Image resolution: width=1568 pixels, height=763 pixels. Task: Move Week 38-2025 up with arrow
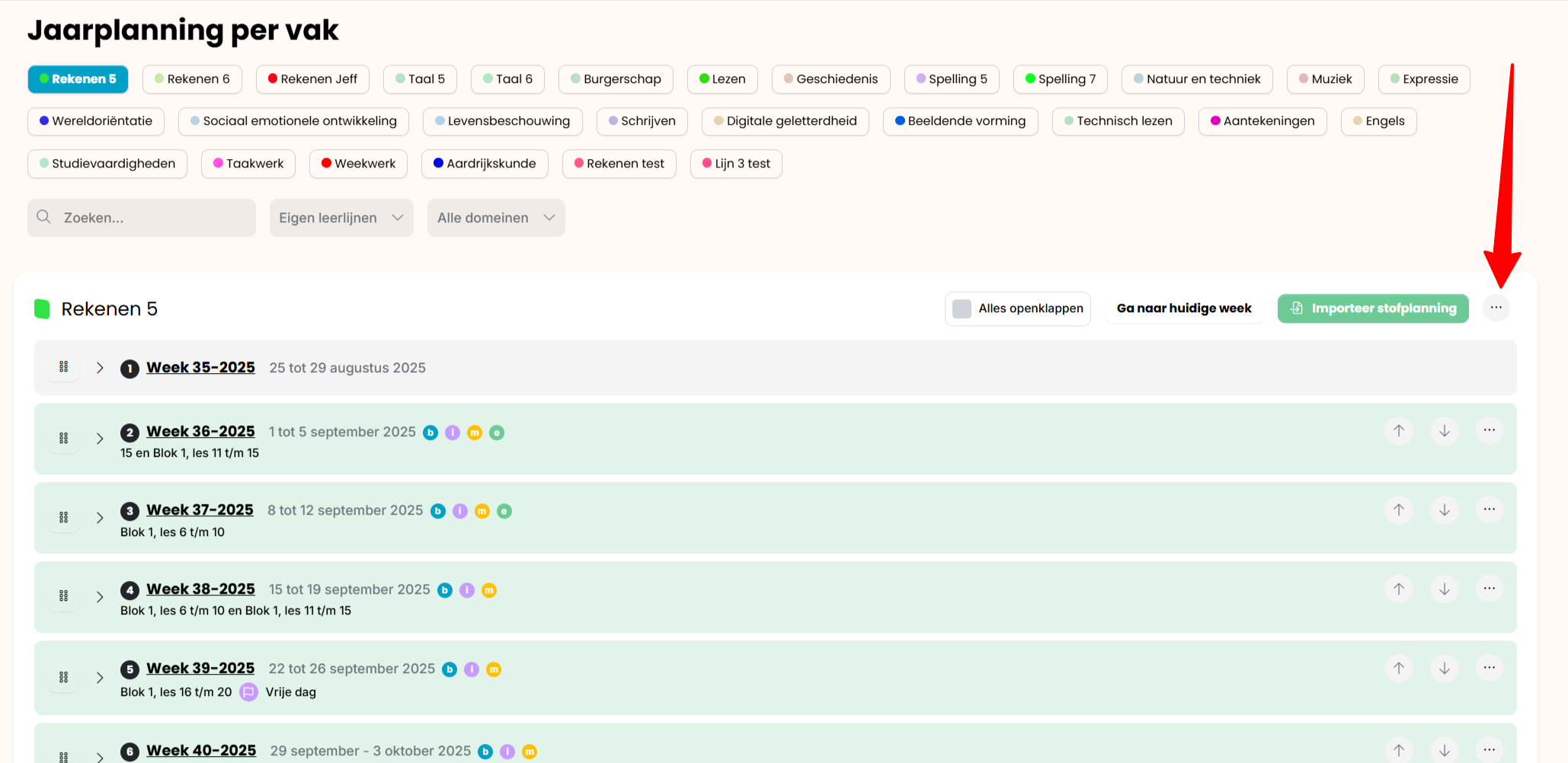[1399, 589]
